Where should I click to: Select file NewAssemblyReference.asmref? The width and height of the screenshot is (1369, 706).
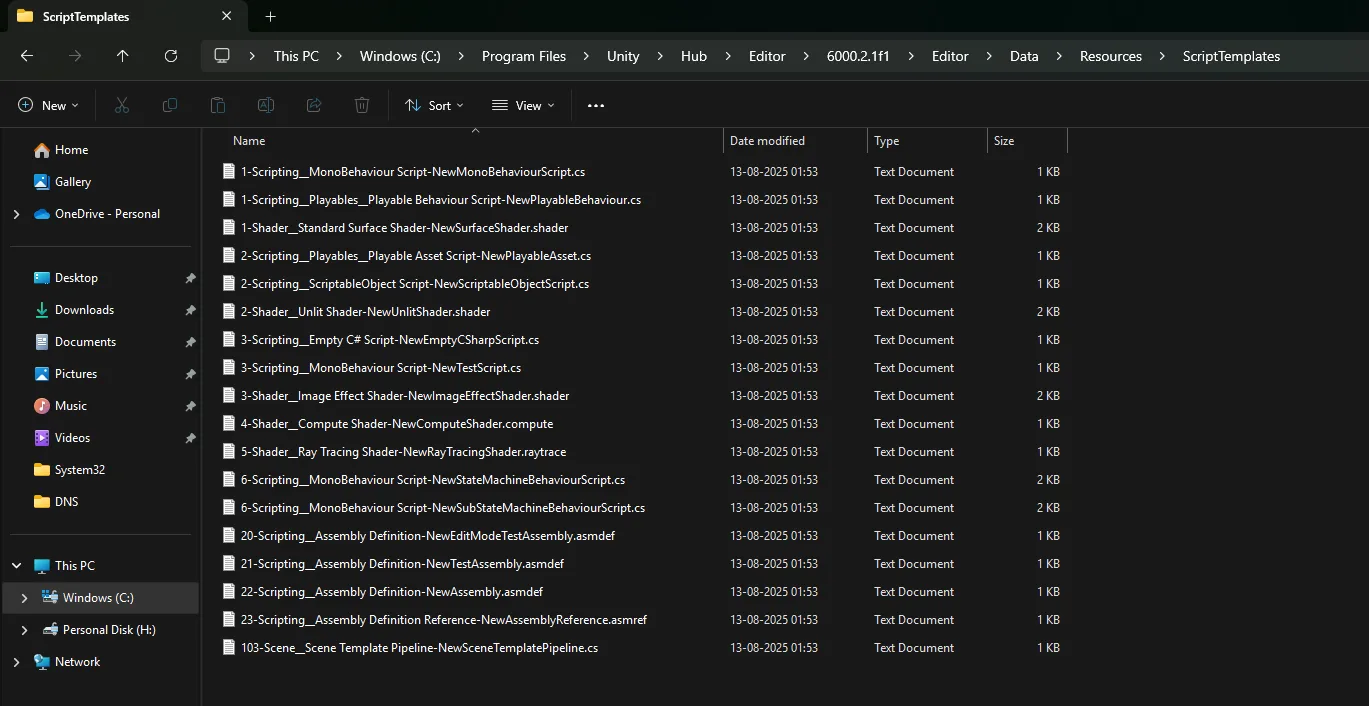point(444,620)
